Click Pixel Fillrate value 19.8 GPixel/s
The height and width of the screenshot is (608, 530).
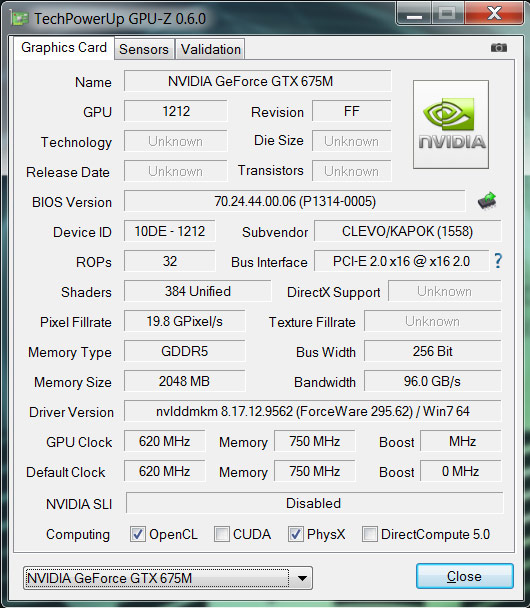pos(185,321)
